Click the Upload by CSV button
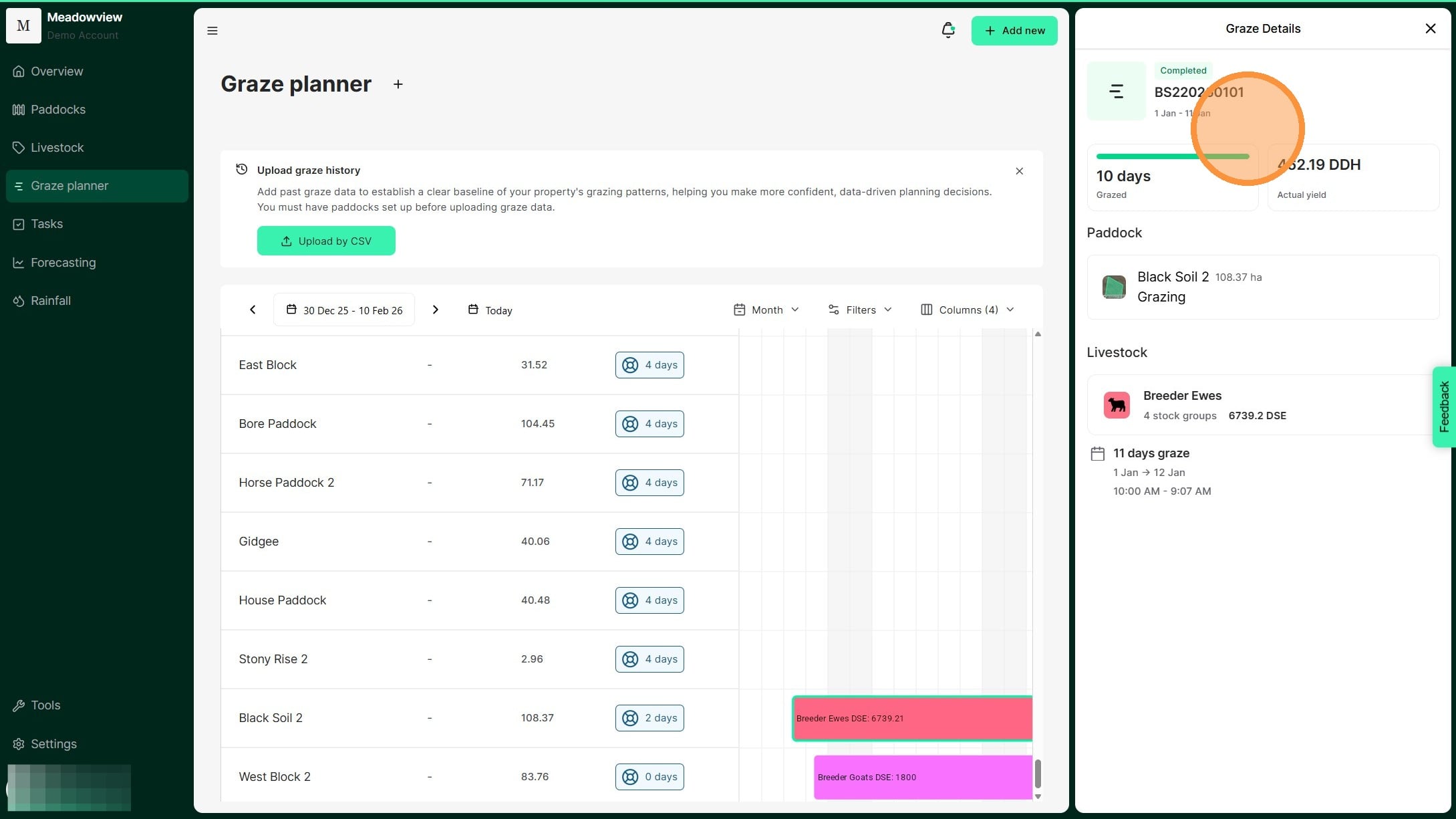The image size is (1456, 819). 326,241
